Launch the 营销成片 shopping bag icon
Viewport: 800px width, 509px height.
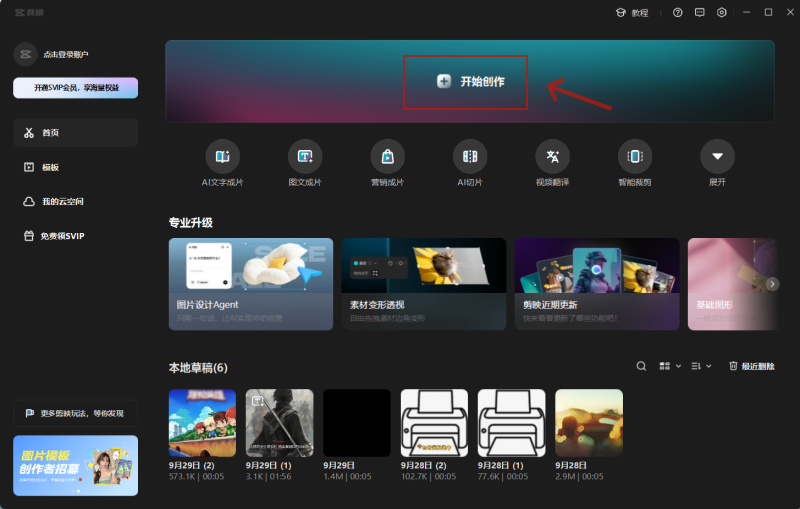(x=388, y=157)
